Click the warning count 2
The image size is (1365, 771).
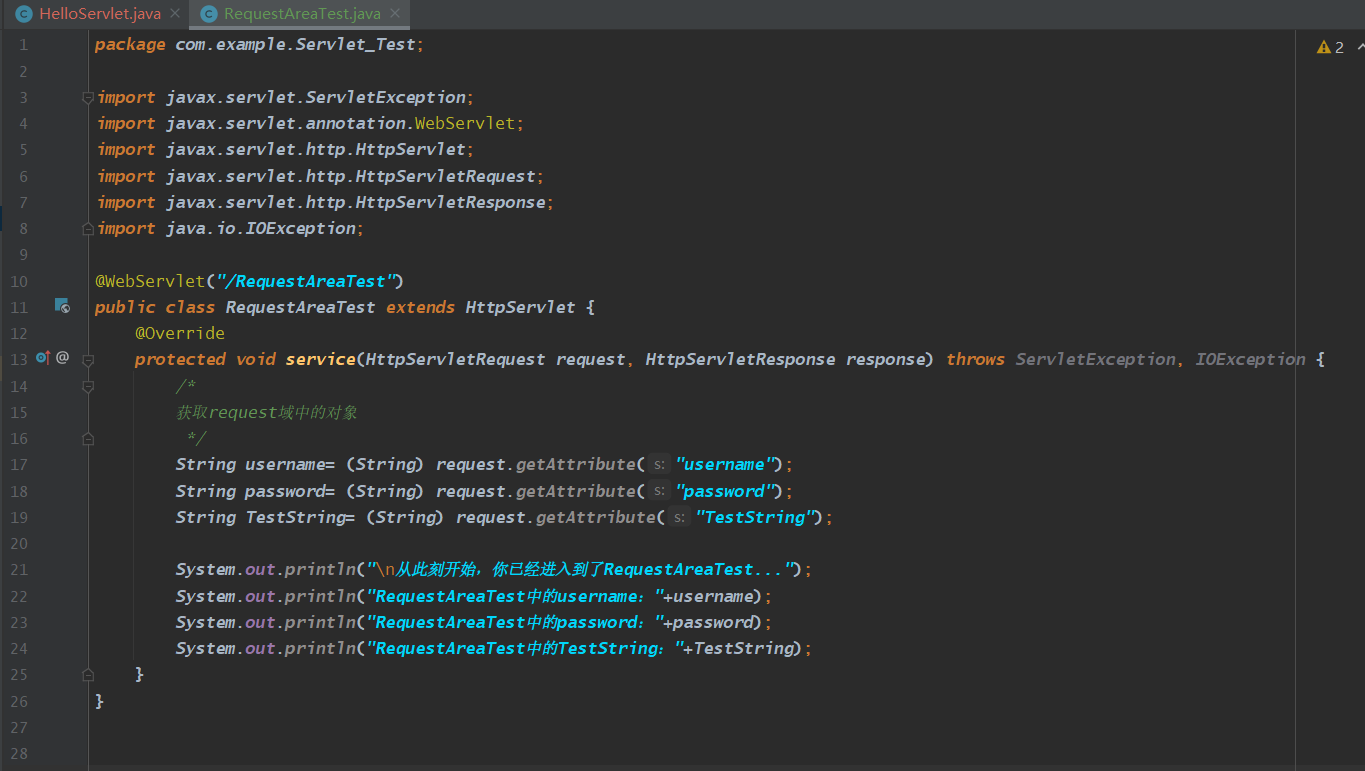1339,47
